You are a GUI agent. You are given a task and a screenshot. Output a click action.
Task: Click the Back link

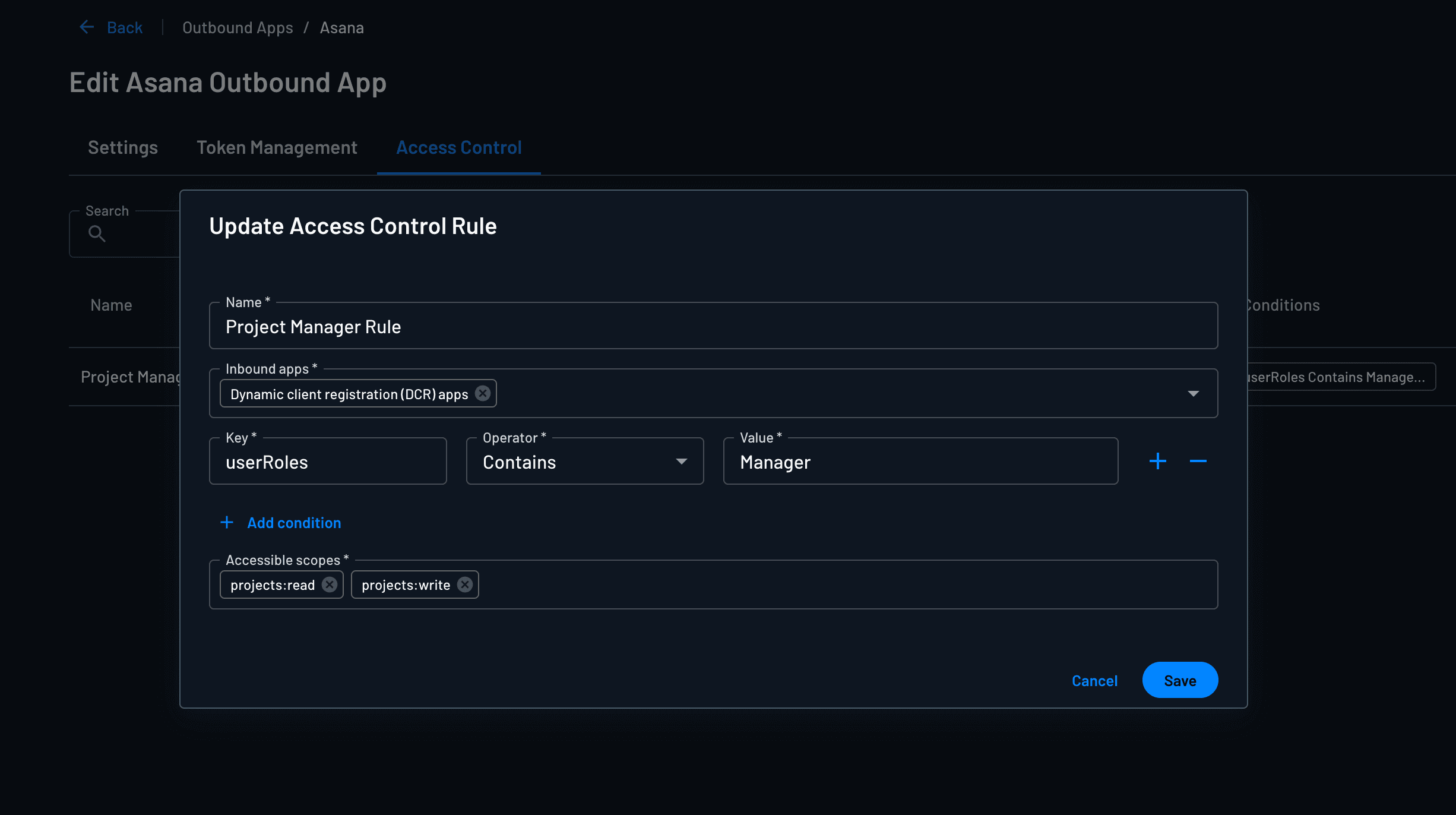point(125,28)
